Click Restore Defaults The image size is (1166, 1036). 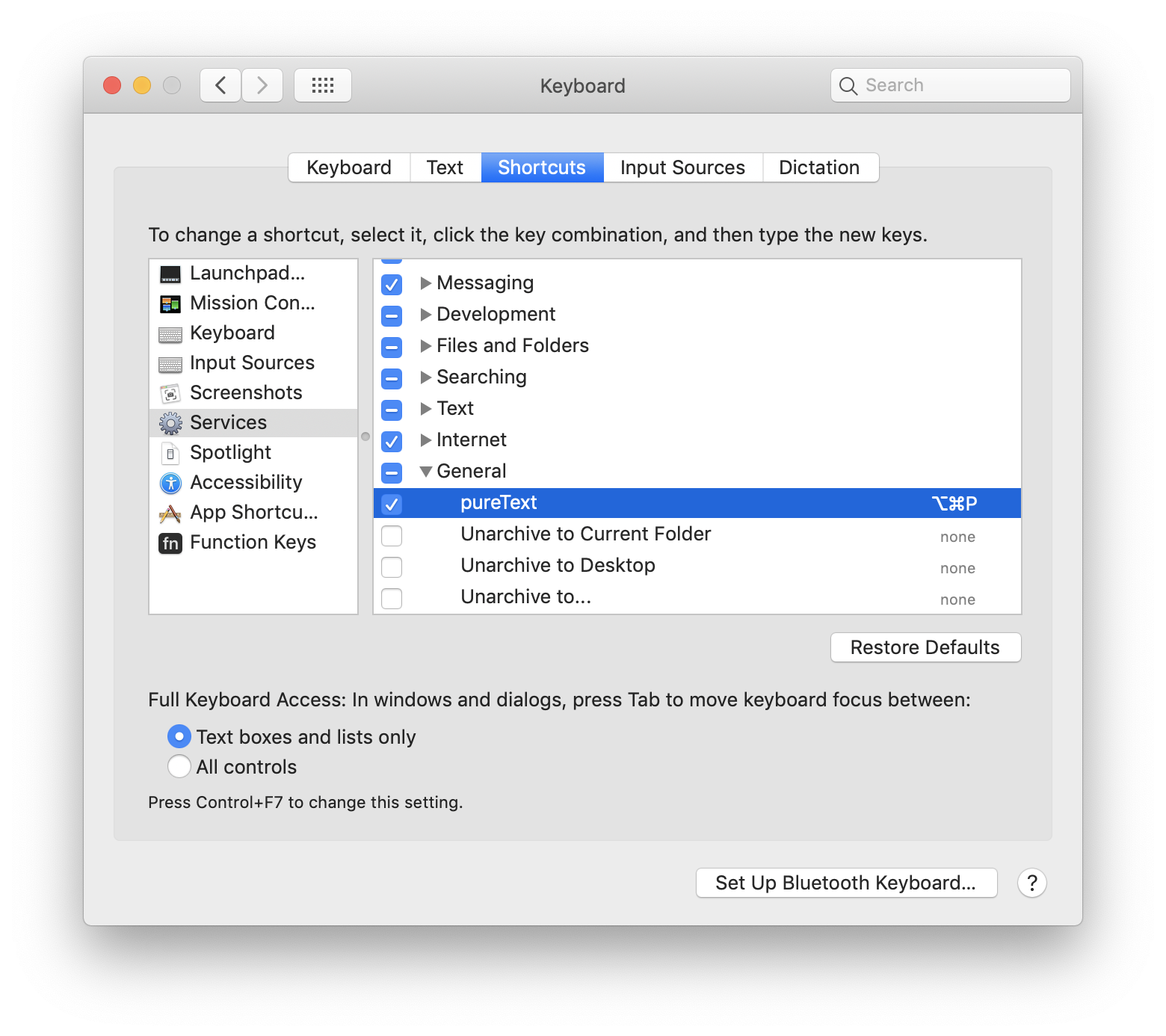925,647
